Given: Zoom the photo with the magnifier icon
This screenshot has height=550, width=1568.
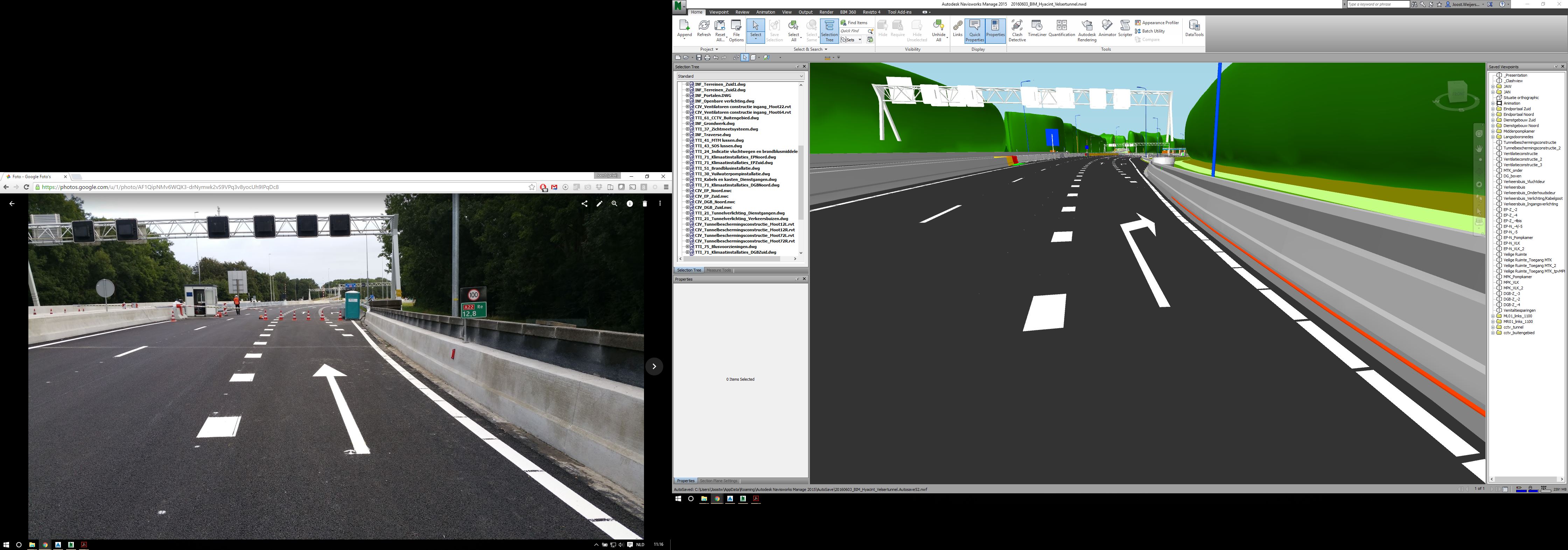Looking at the screenshot, I should pyautogui.click(x=614, y=204).
